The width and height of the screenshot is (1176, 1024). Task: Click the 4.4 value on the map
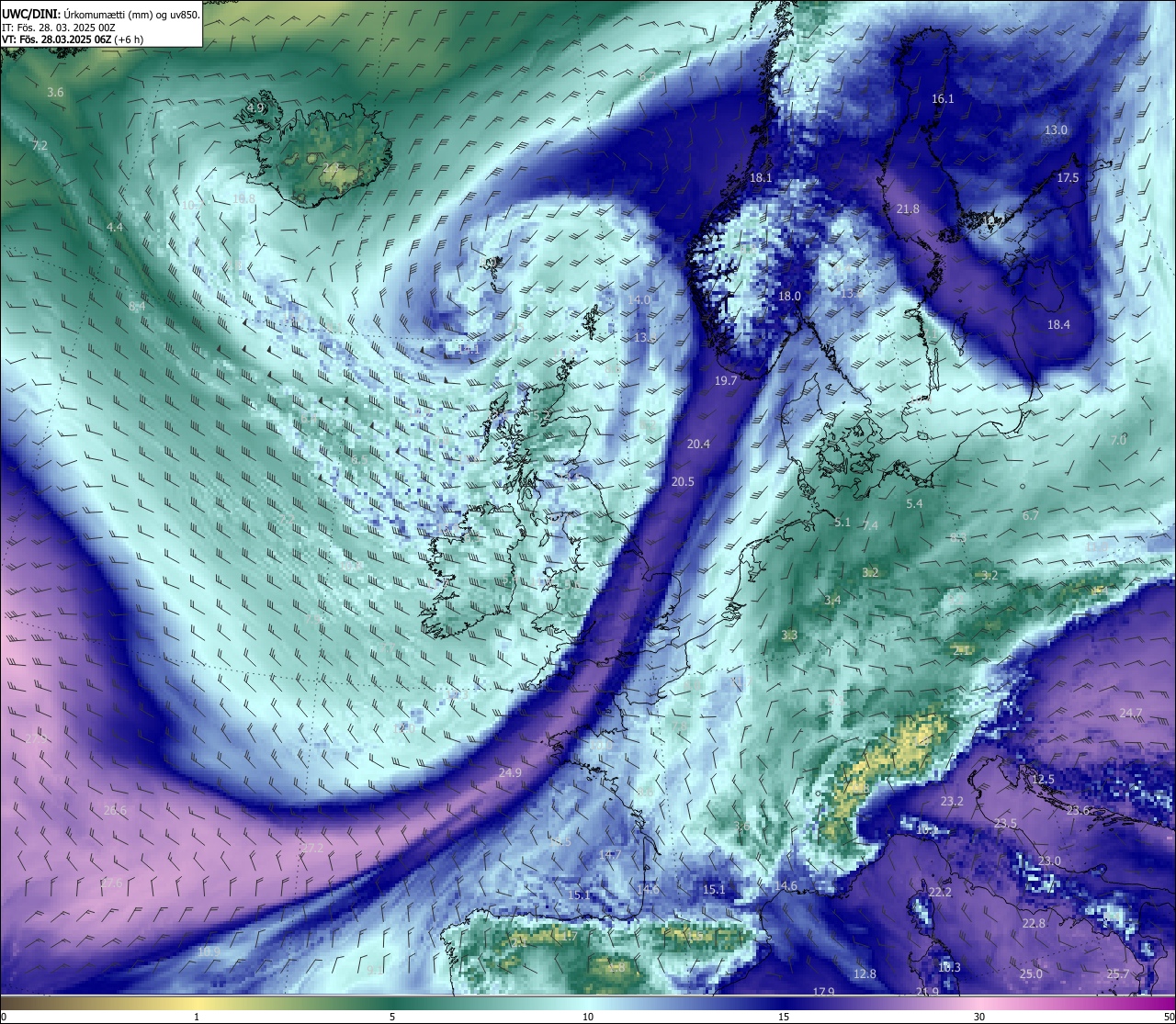114,226
